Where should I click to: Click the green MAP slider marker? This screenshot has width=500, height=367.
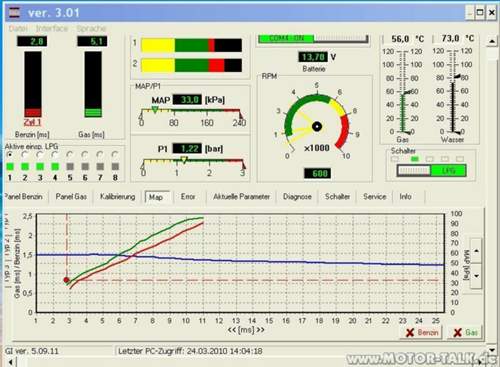tap(155, 109)
